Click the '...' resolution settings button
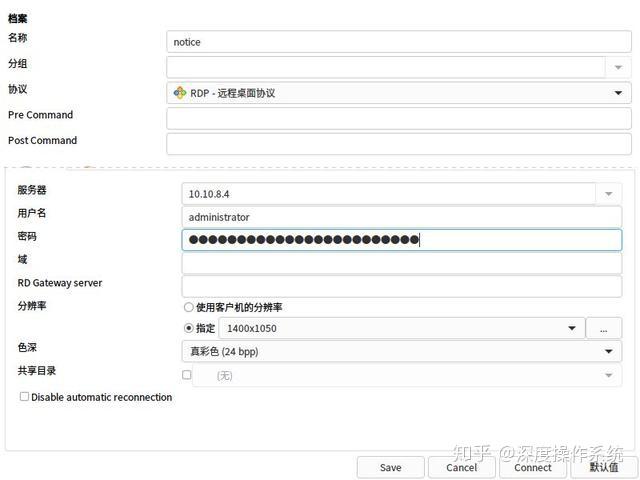Screen dimensions: 640x480 click(604, 328)
